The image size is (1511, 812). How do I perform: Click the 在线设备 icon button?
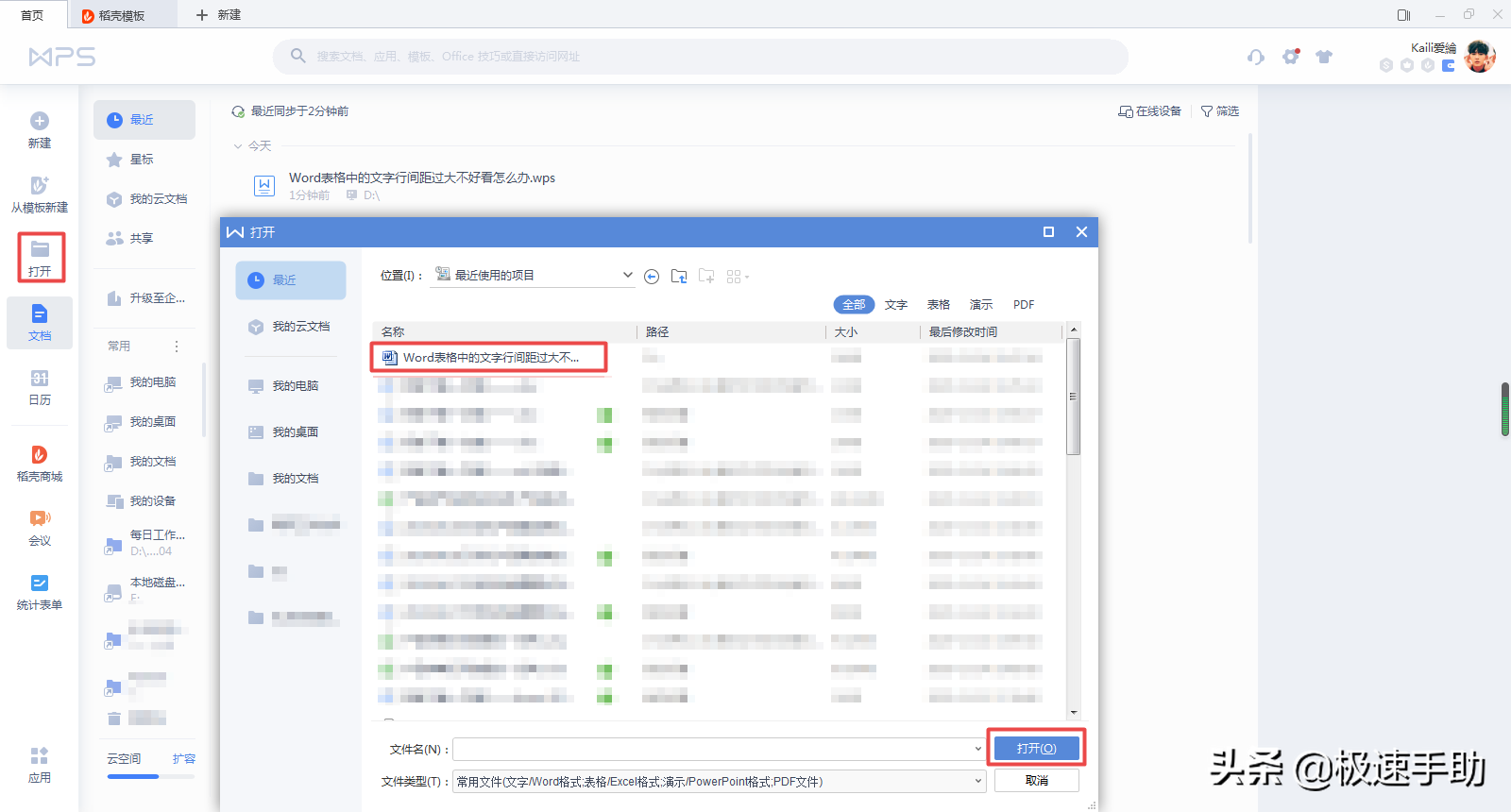(x=1149, y=111)
